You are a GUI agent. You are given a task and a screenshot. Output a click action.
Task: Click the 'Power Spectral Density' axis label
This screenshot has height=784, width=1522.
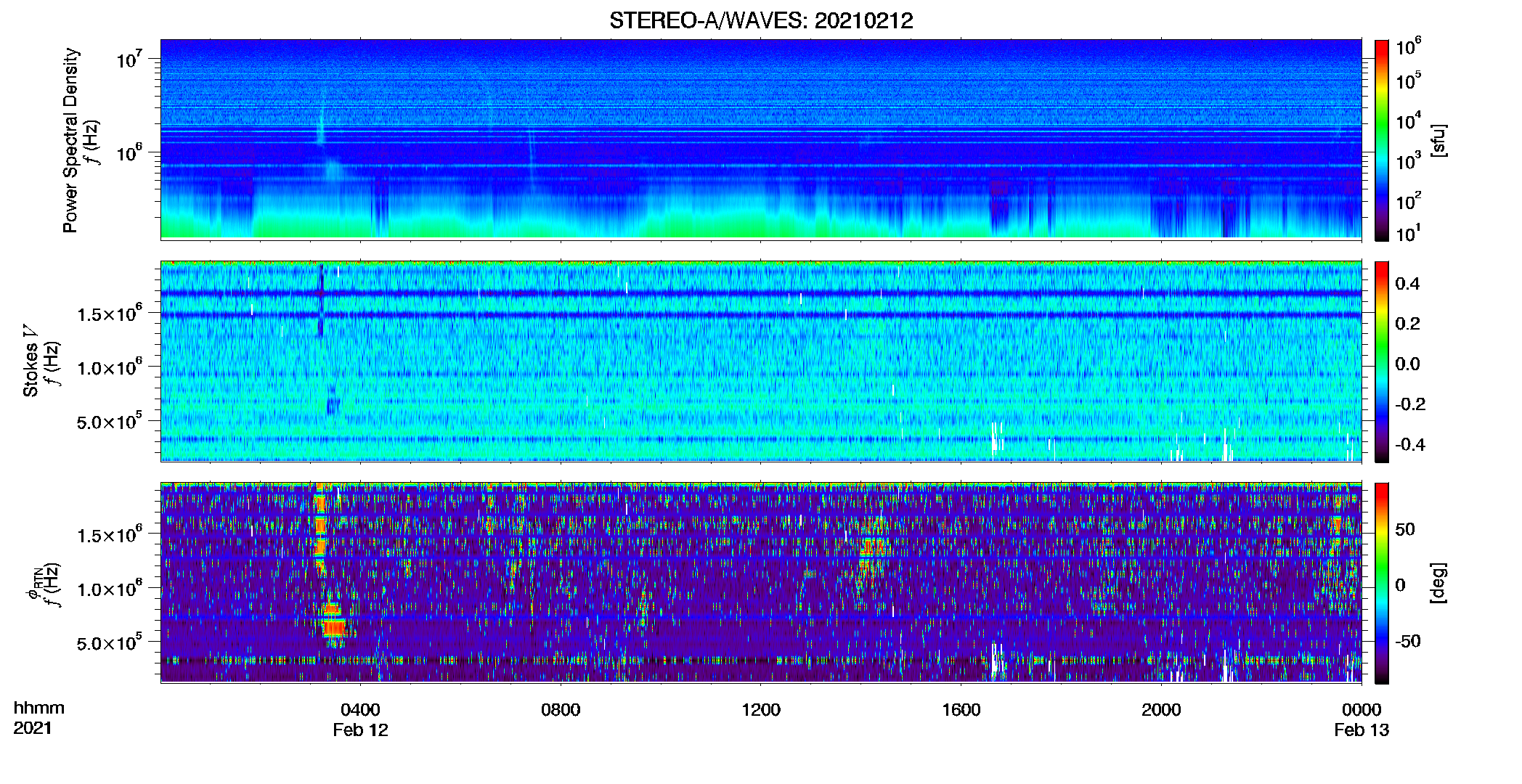tap(70, 140)
